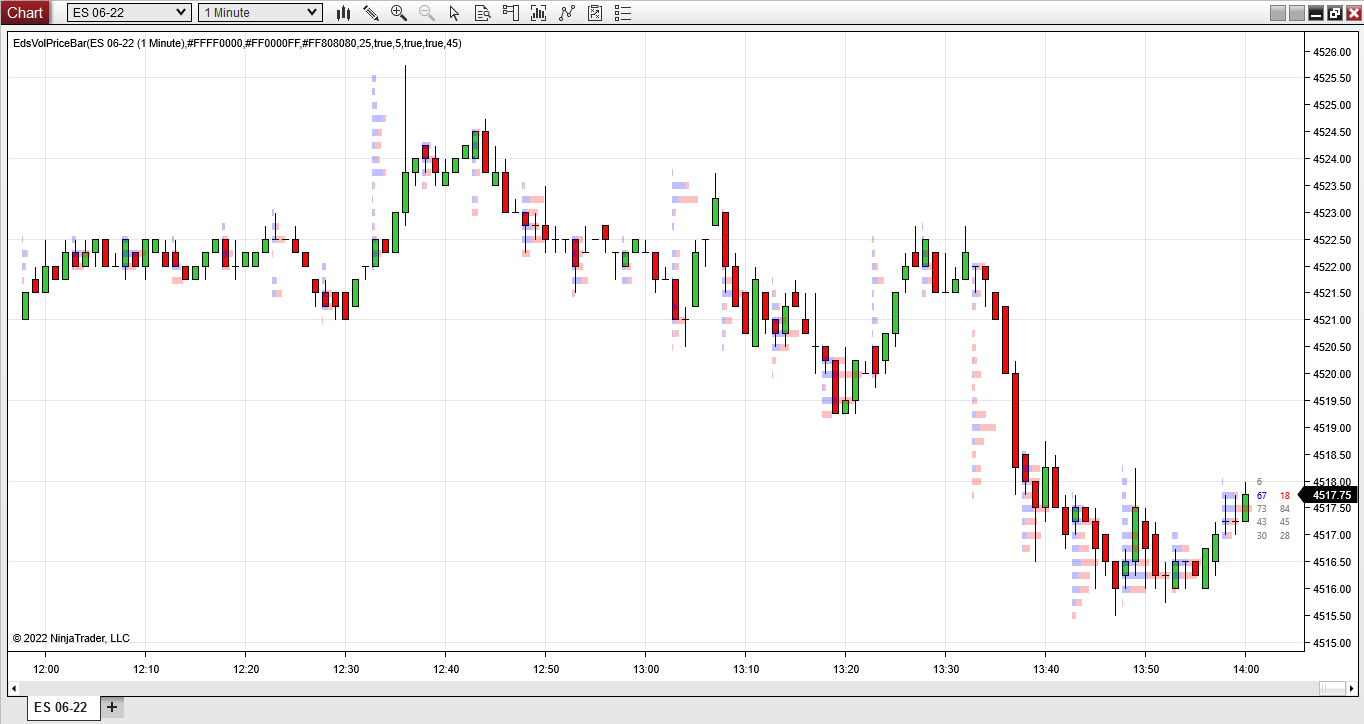
Task: Open the chart style (candlestick) icon
Action: click(x=343, y=13)
